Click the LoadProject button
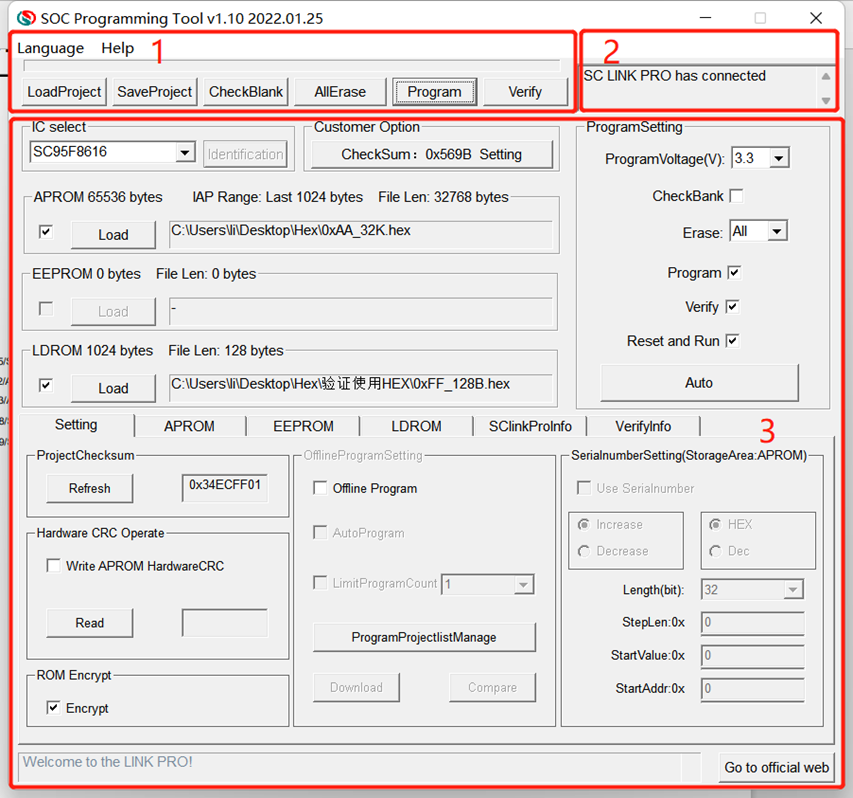 click(64, 91)
